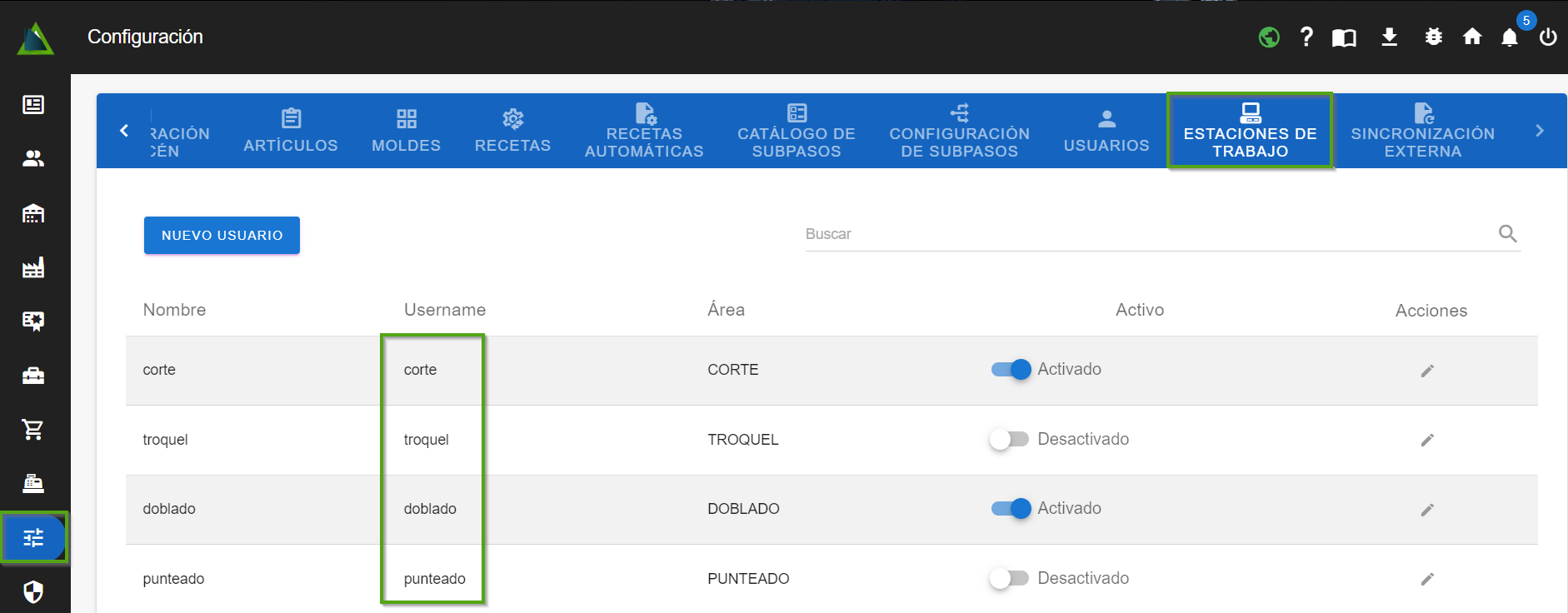
Task: Open the Recetas Automáticas tab
Action: [x=644, y=132]
